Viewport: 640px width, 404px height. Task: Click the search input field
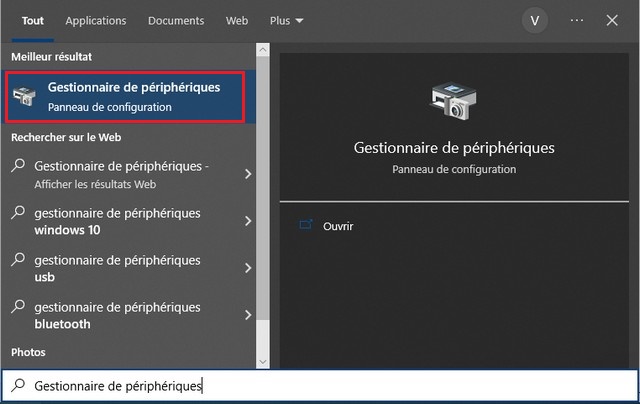pyautogui.click(x=320, y=386)
